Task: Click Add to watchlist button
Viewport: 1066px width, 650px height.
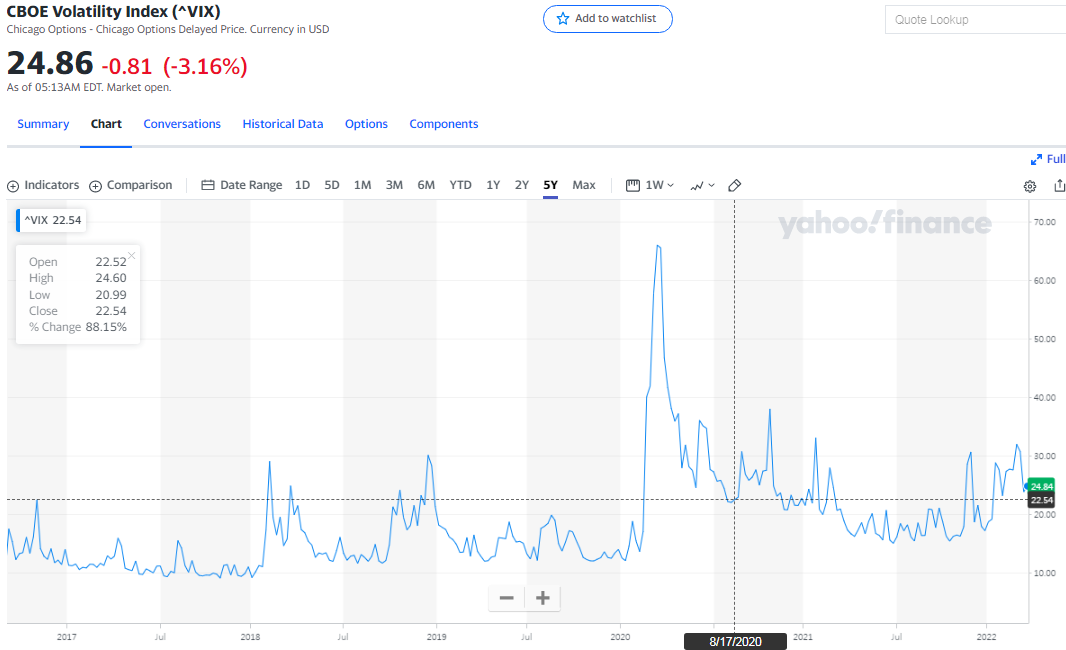Action: (x=608, y=19)
